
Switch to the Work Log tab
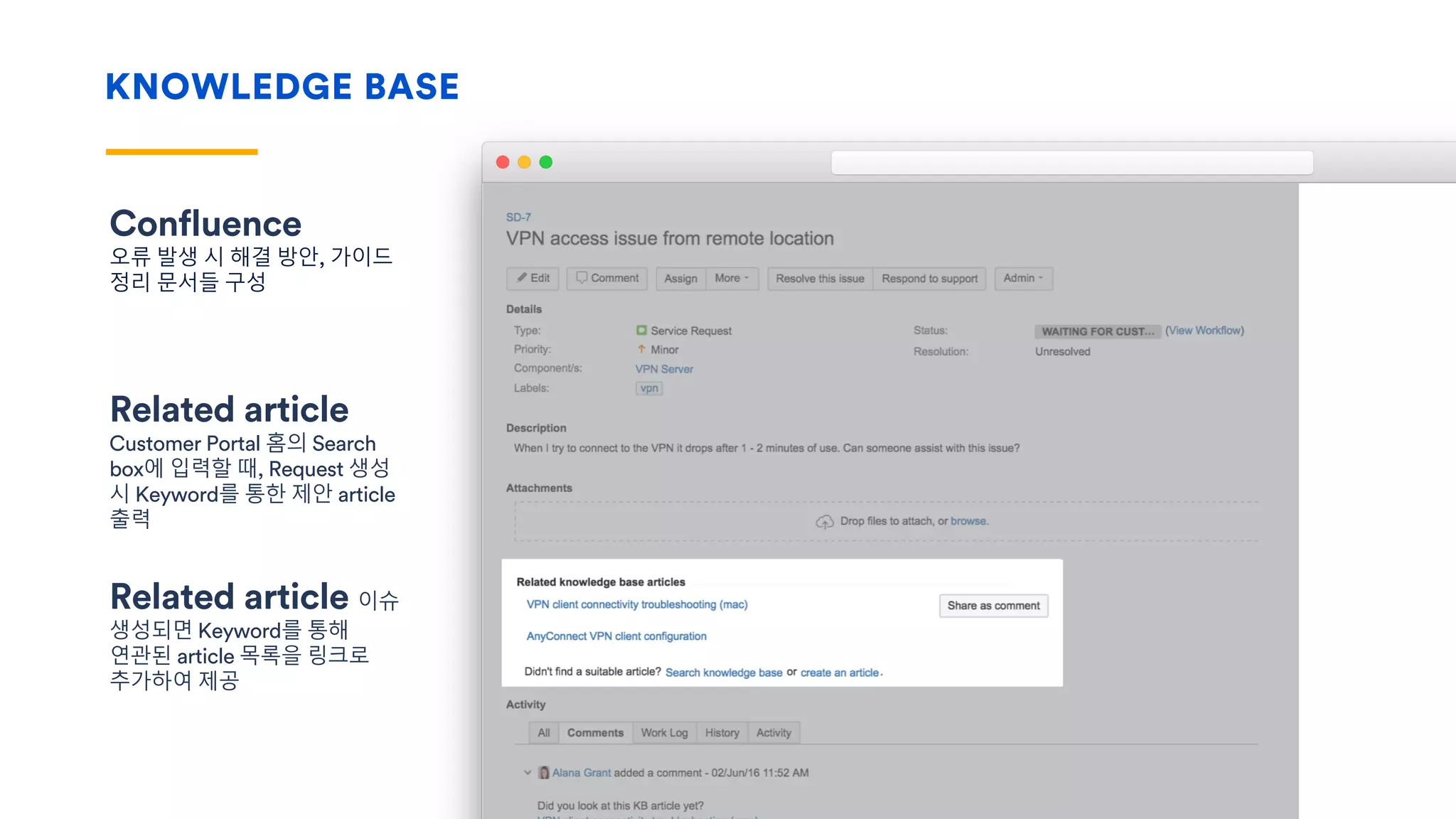[664, 733]
